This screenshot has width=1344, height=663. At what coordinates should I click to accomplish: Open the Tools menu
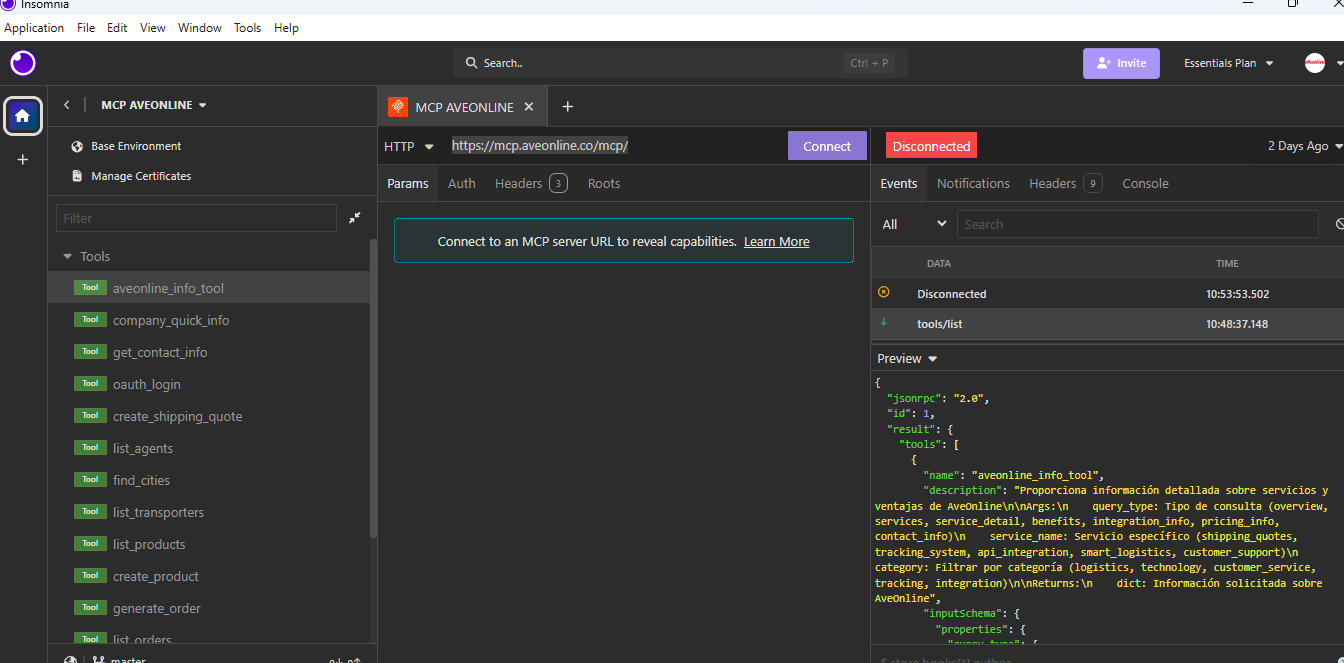click(248, 28)
